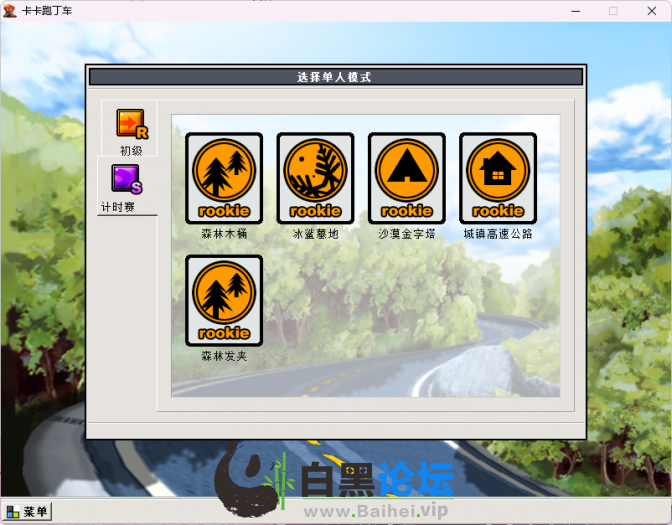The width and height of the screenshot is (672, 525).
Task: Select the 森林发夹 rookie track icon
Action: click(224, 300)
